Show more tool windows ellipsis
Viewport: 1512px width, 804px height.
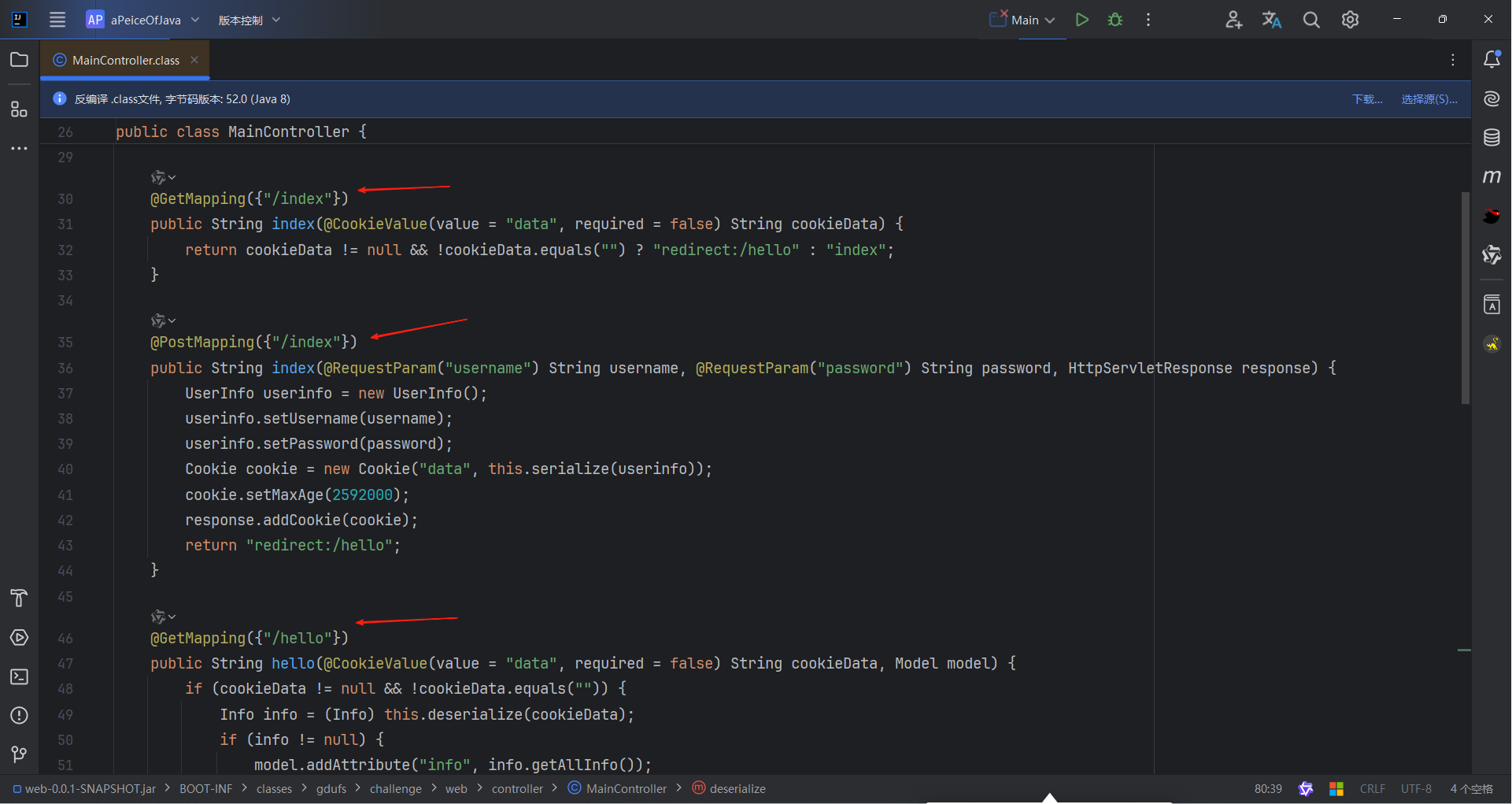tap(20, 148)
